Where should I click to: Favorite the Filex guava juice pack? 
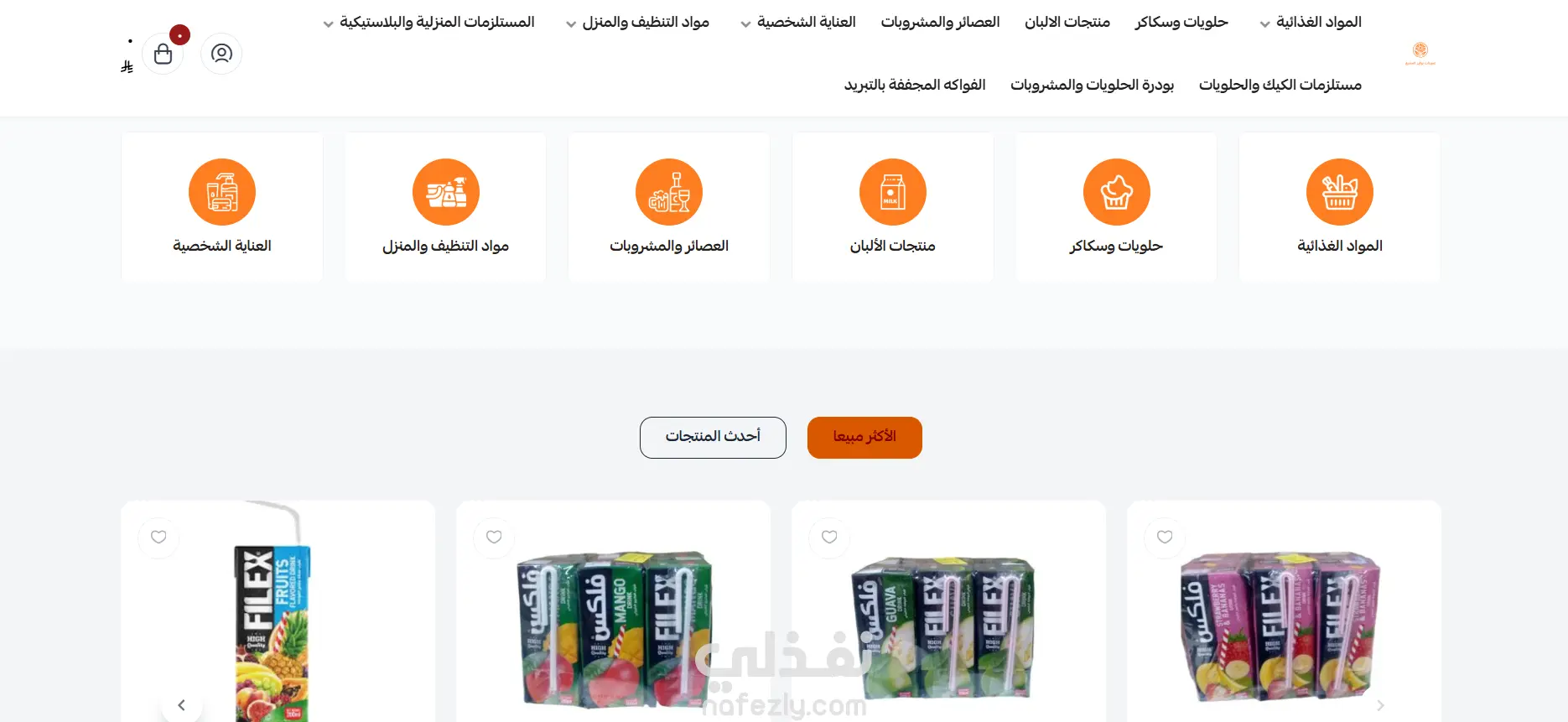coord(829,538)
